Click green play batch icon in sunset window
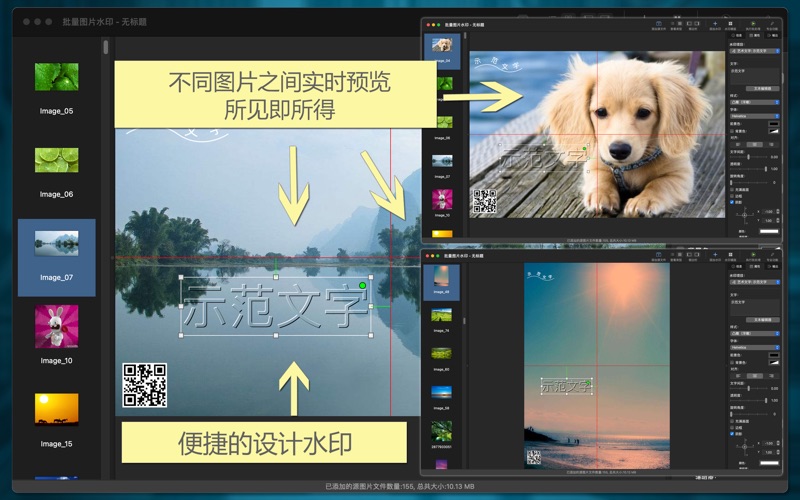The image size is (800, 500). click(x=753, y=256)
